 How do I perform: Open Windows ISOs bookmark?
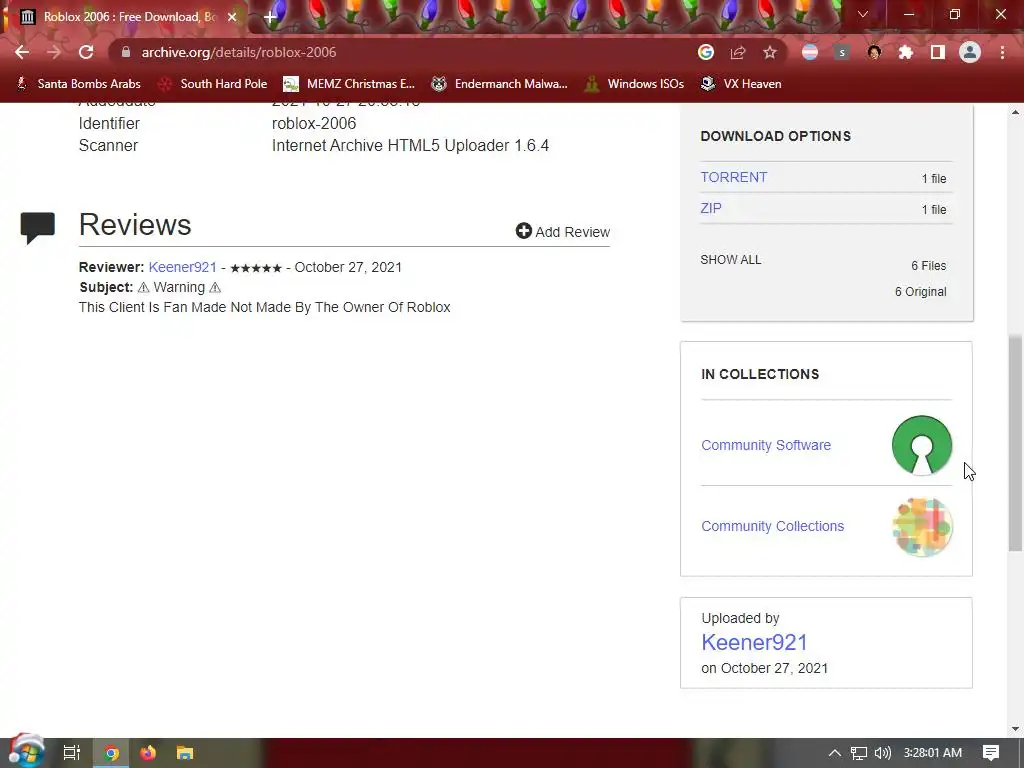tap(634, 84)
